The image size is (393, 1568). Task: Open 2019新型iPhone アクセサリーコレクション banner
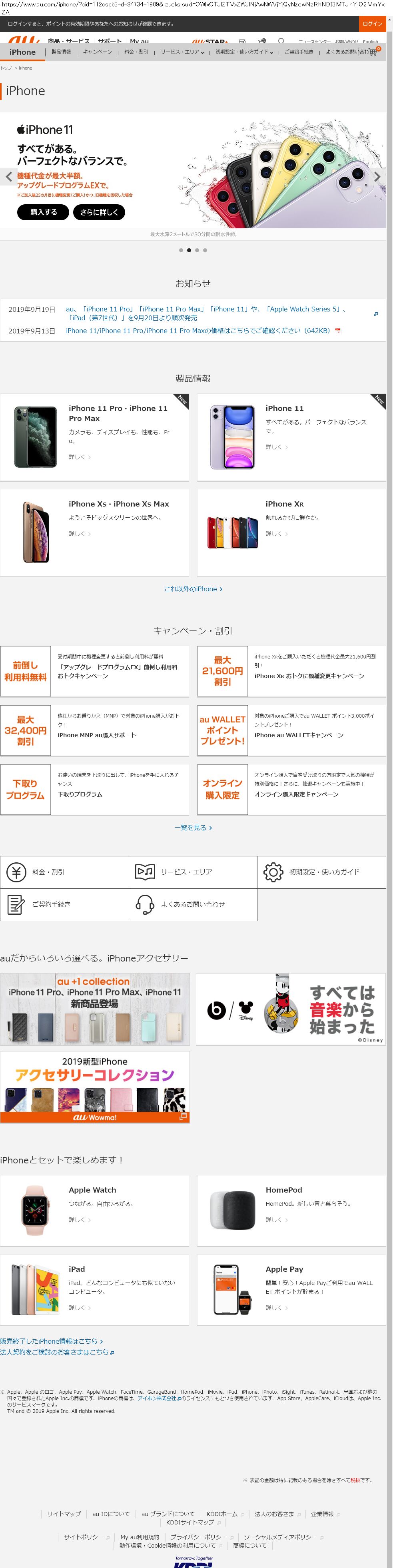(x=95, y=1087)
